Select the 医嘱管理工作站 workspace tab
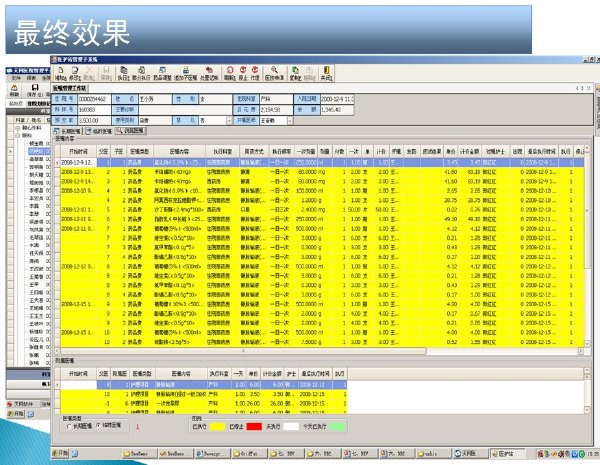This screenshot has height=465, width=600. click(x=69, y=88)
